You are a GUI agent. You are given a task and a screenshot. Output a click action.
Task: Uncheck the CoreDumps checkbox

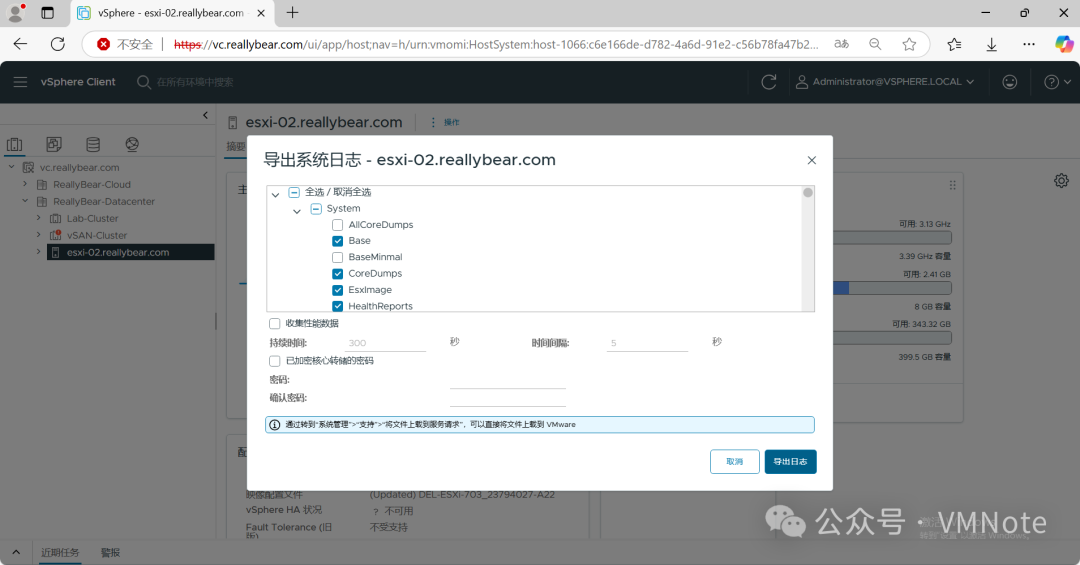338,274
